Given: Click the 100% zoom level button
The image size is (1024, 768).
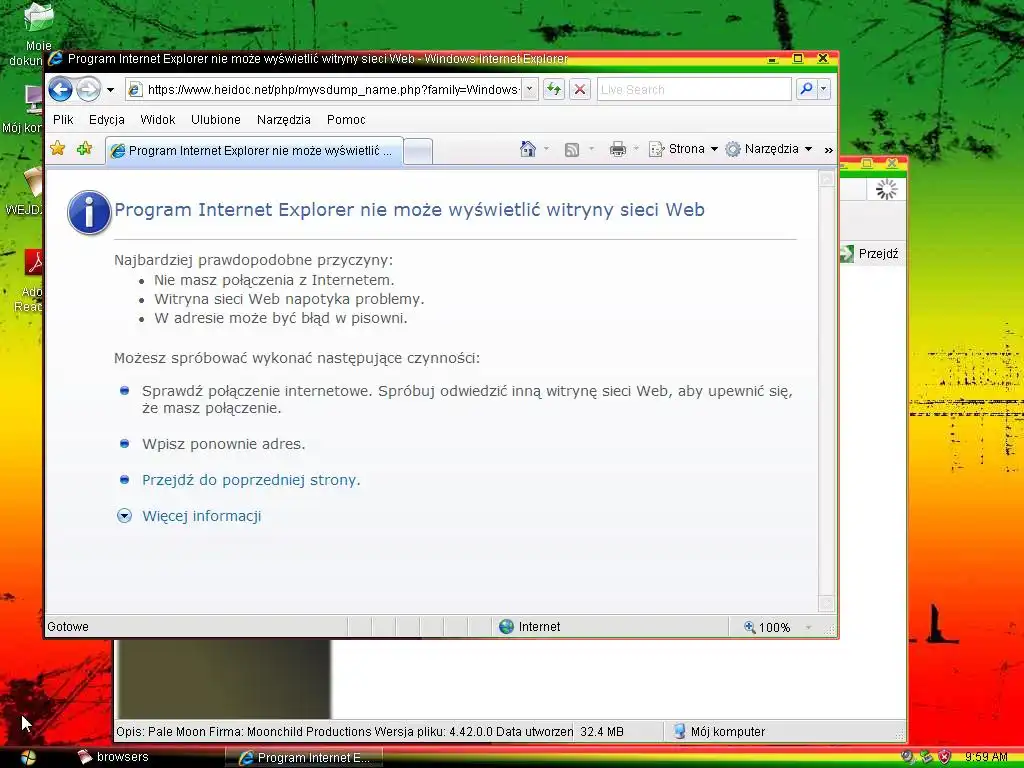Looking at the screenshot, I should (768, 627).
